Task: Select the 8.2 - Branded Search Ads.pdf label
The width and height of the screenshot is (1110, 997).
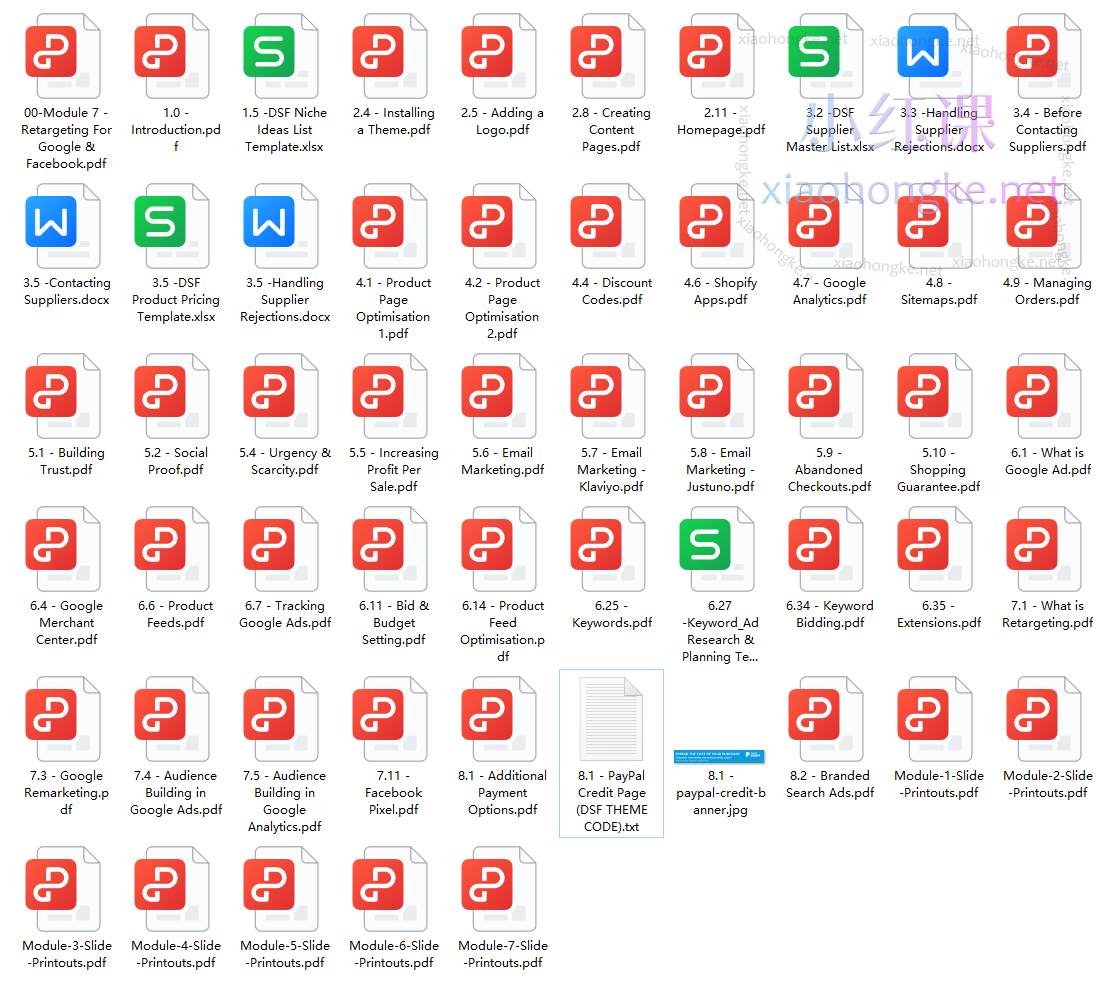Action: point(829,784)
